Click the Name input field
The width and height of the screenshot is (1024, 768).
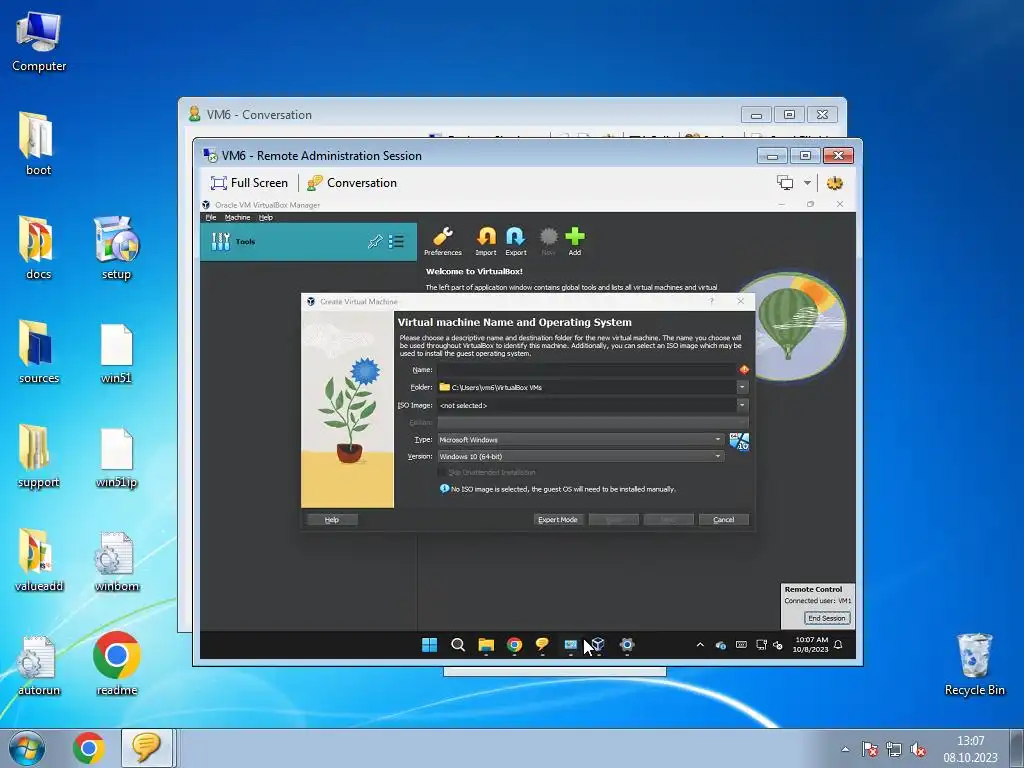(x=586, y=370)
